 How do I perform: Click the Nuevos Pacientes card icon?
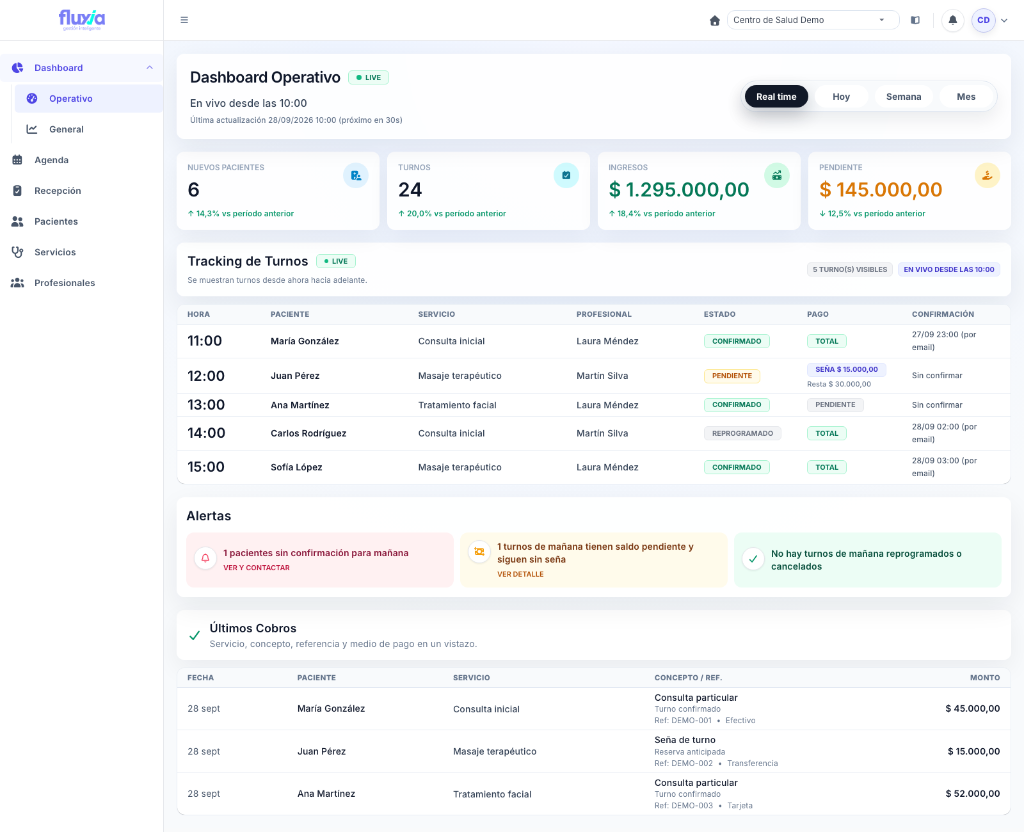(356, 175)
